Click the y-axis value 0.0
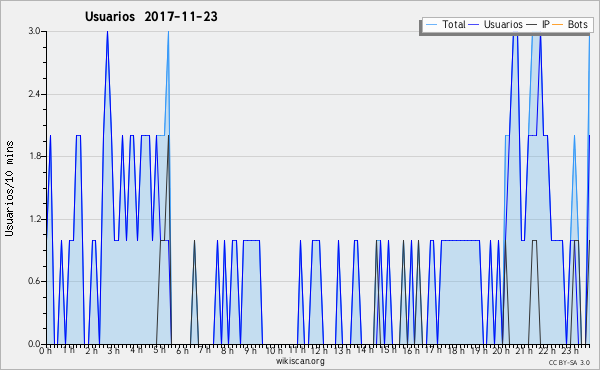Viewport: 600px width, 370px height. 34,344
